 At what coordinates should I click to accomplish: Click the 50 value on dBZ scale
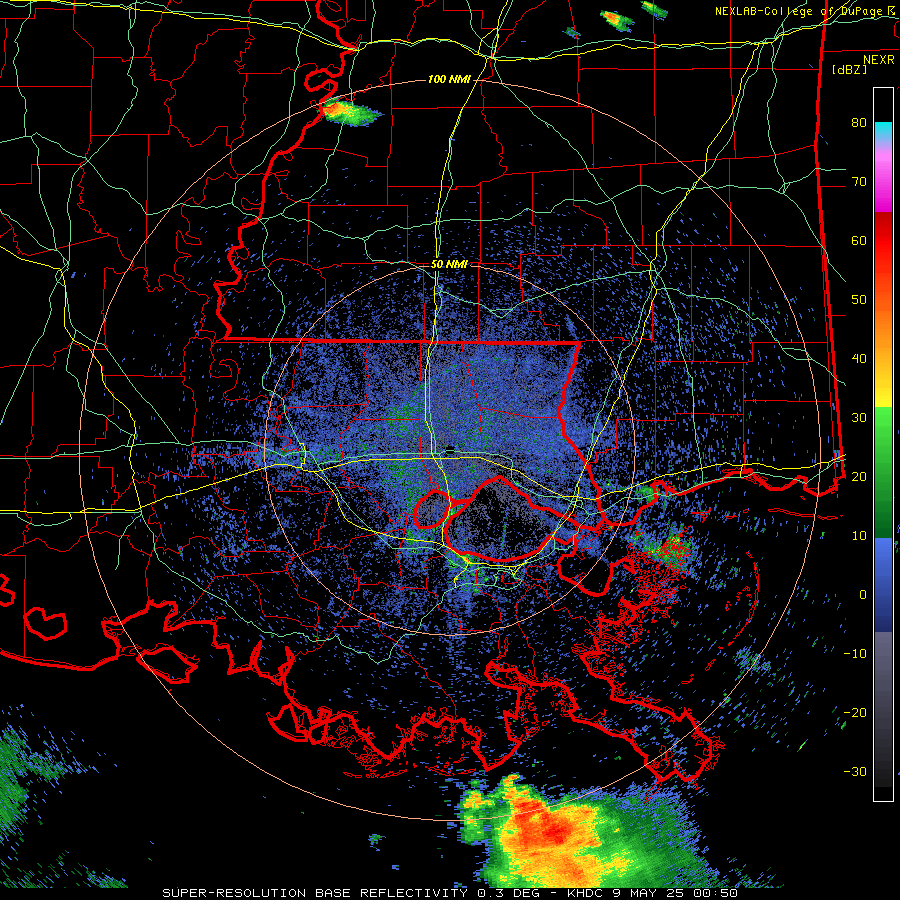pos(859,300)
